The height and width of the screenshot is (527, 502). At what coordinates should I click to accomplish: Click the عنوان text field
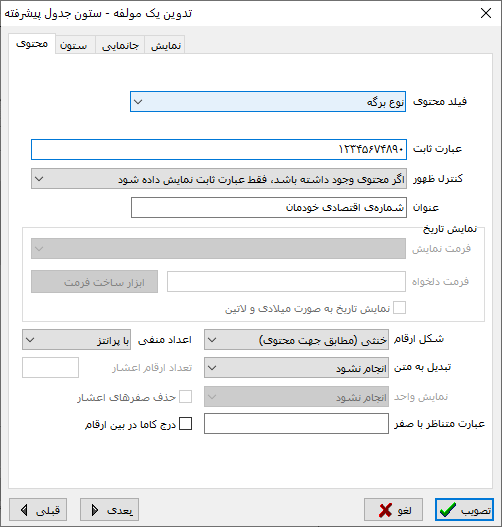269,208
